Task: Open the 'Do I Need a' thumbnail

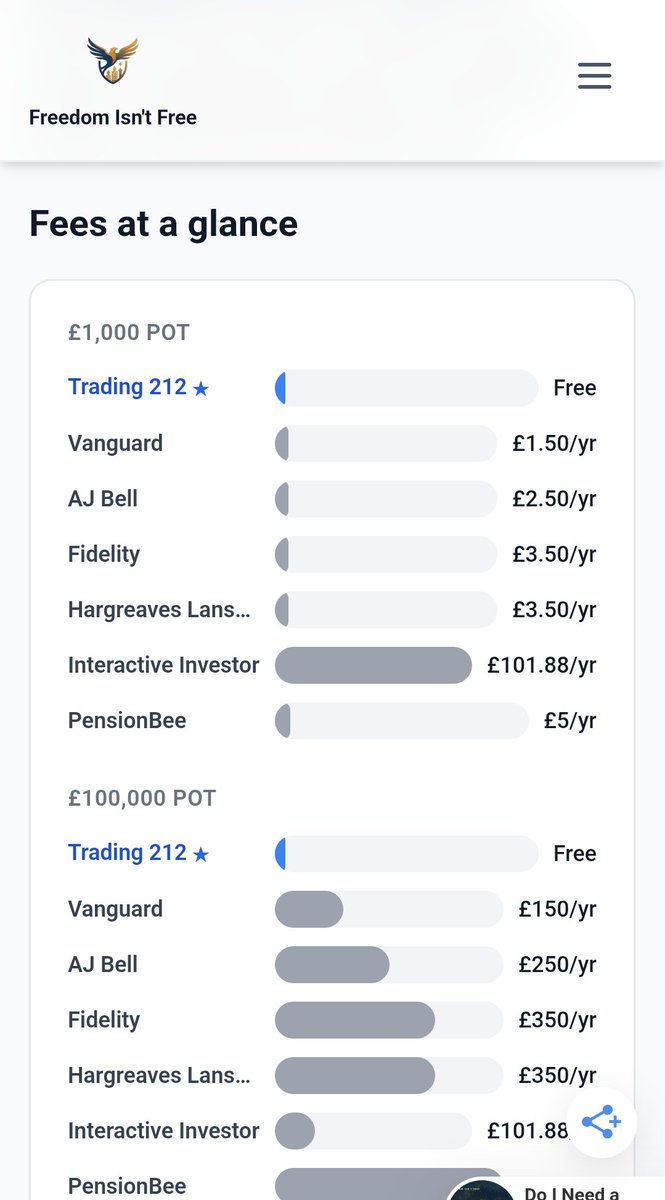Action: click(556, 1190)
